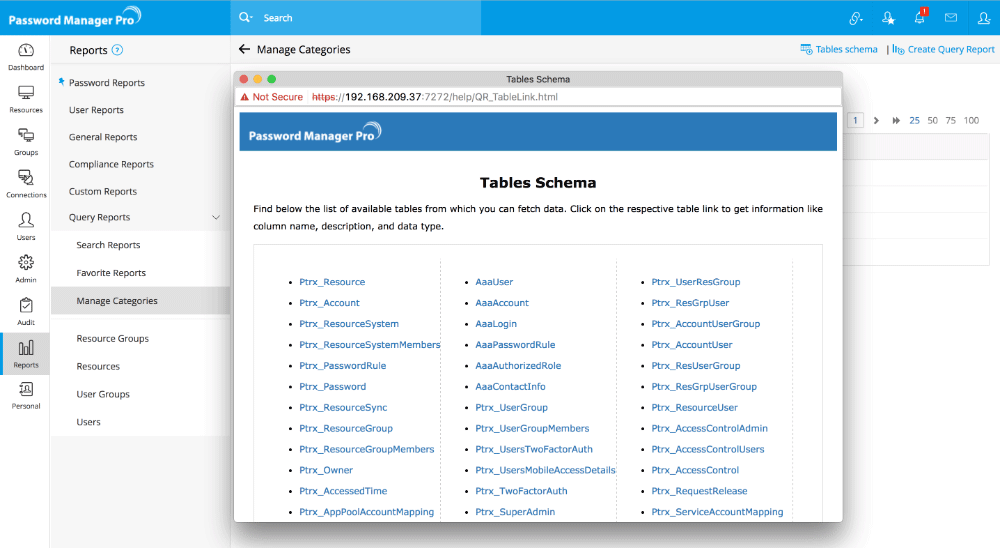This screenshot has height=548, width=1000.
Task: Open the Ptrx_Owner table link
Action: (326, 470)
